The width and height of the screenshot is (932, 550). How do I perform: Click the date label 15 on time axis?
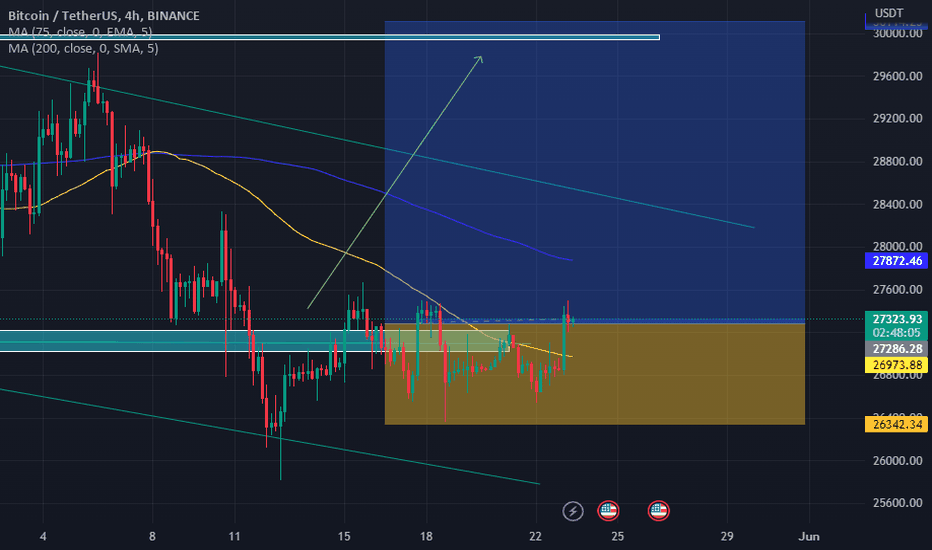[344, 536]
